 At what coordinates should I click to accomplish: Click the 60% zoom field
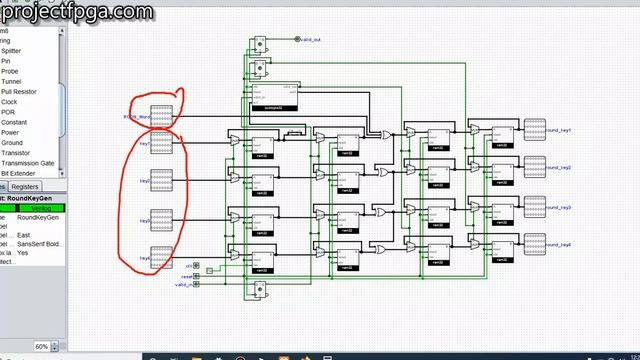(41, 347)
